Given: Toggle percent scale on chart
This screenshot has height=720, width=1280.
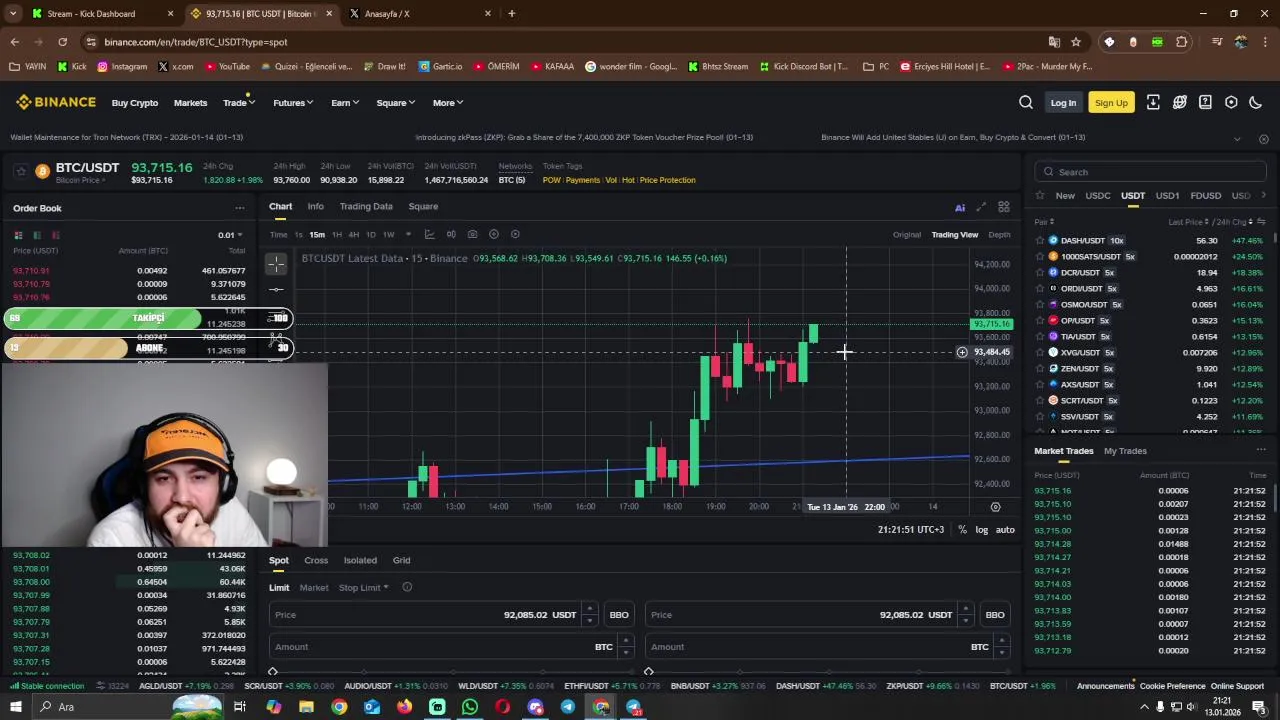Looking at the screenshot, I should [x=962, y=530].
